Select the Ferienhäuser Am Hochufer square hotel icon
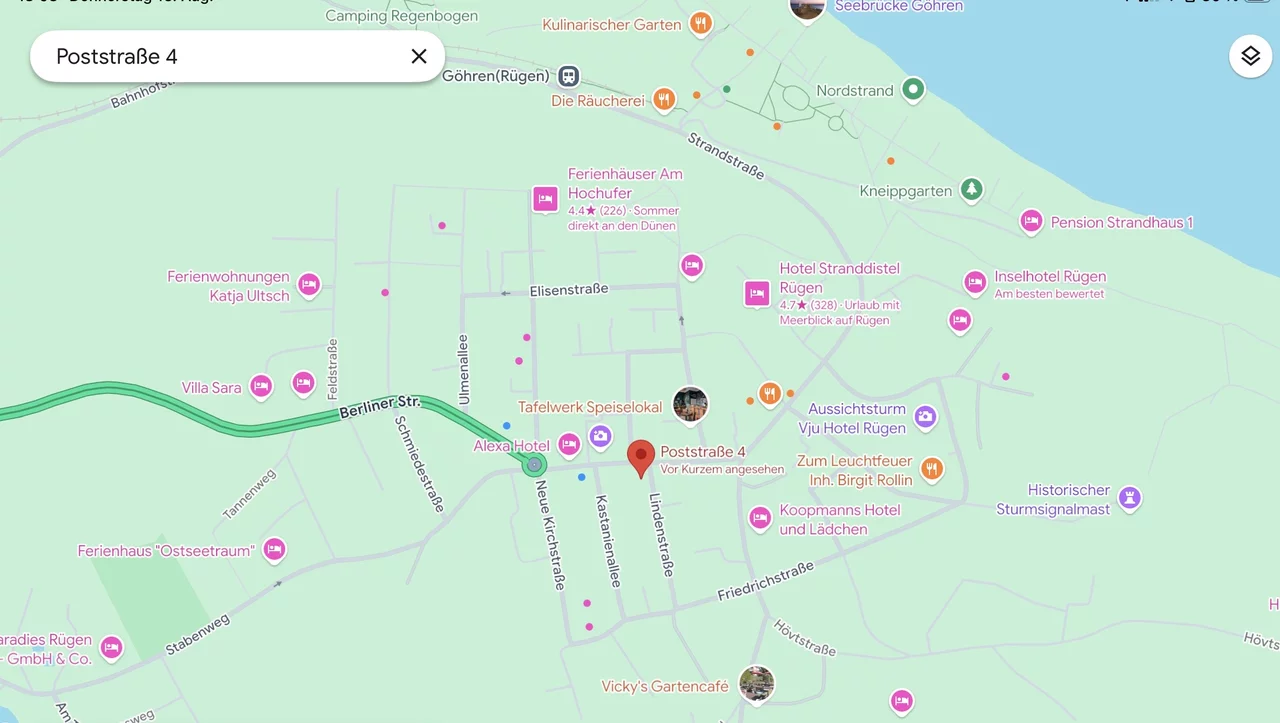 click(545, 199)
